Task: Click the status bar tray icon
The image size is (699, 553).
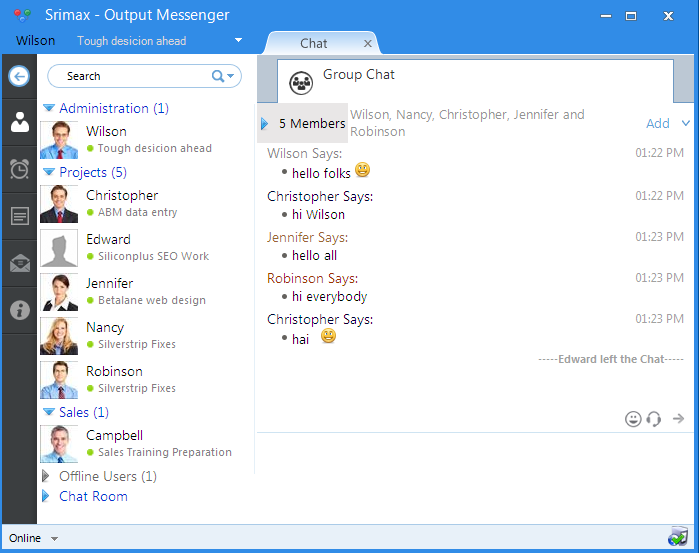Action: tap(678, 538)
